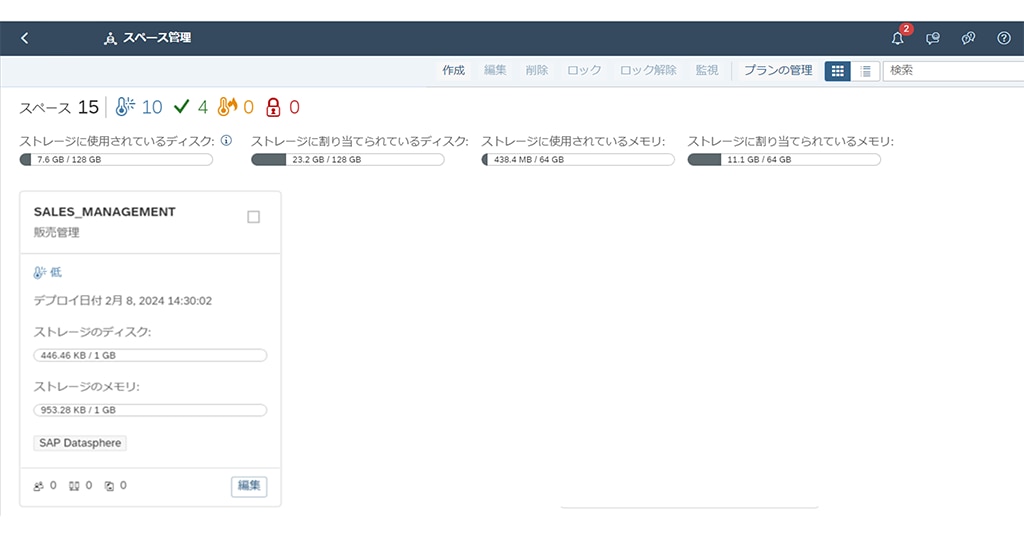Click 編集 button on SALES_MANAGEMENT card
Screen dimensions: 1024x533
click(x=249, y=486)
